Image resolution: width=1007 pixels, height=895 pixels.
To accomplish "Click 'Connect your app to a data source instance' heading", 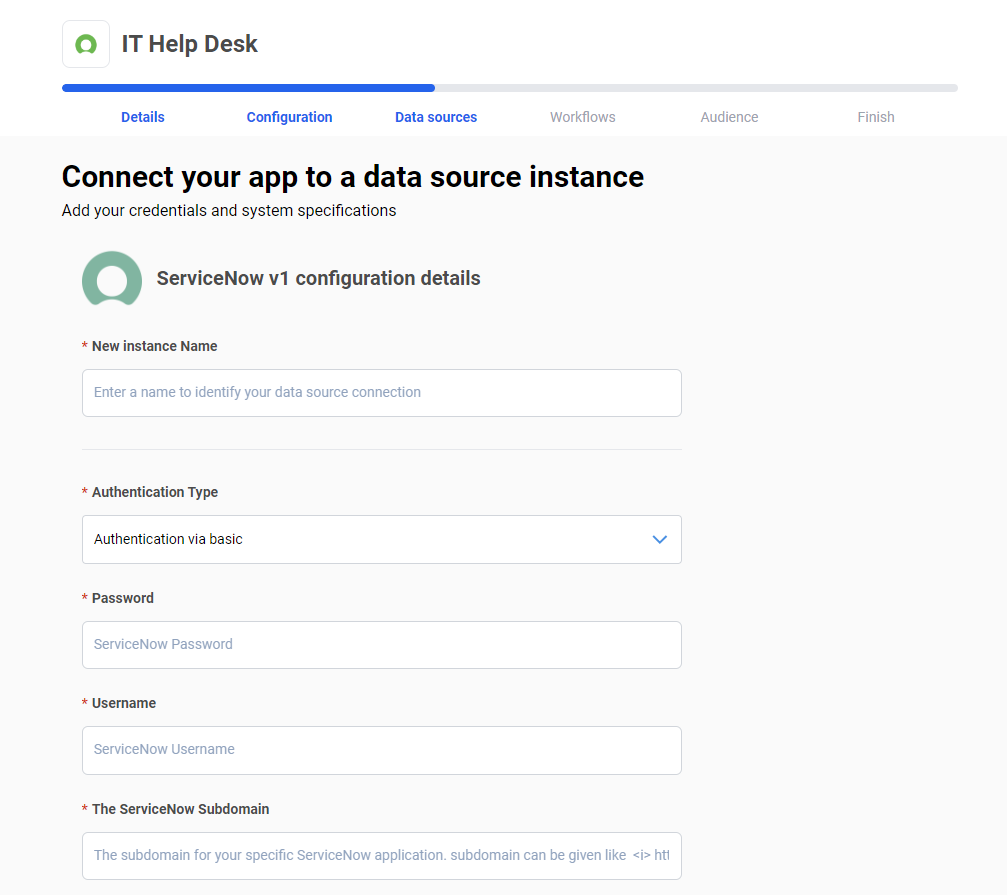I will tap(353, 177).
